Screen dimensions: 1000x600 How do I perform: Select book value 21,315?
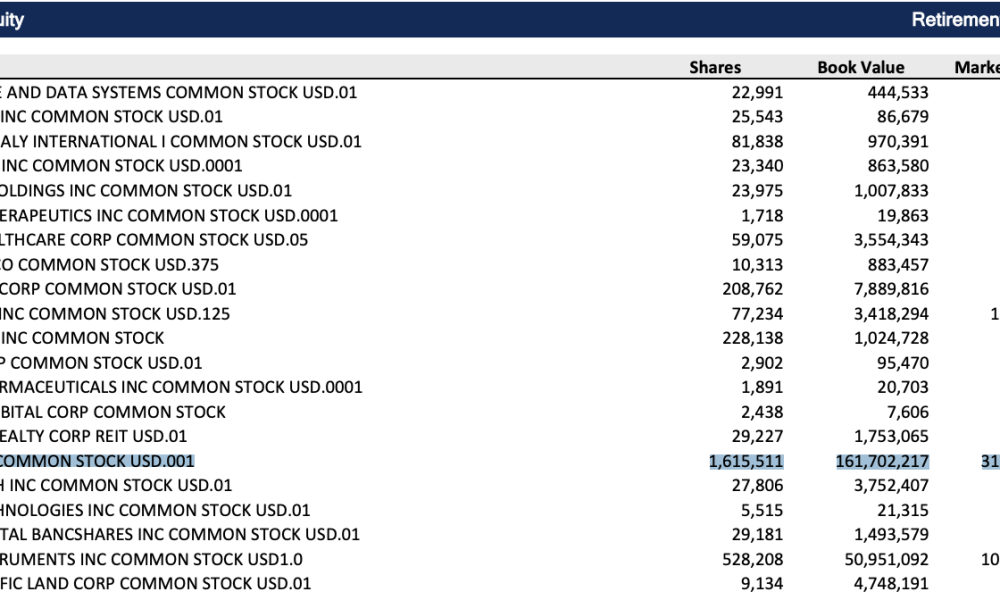903,510
